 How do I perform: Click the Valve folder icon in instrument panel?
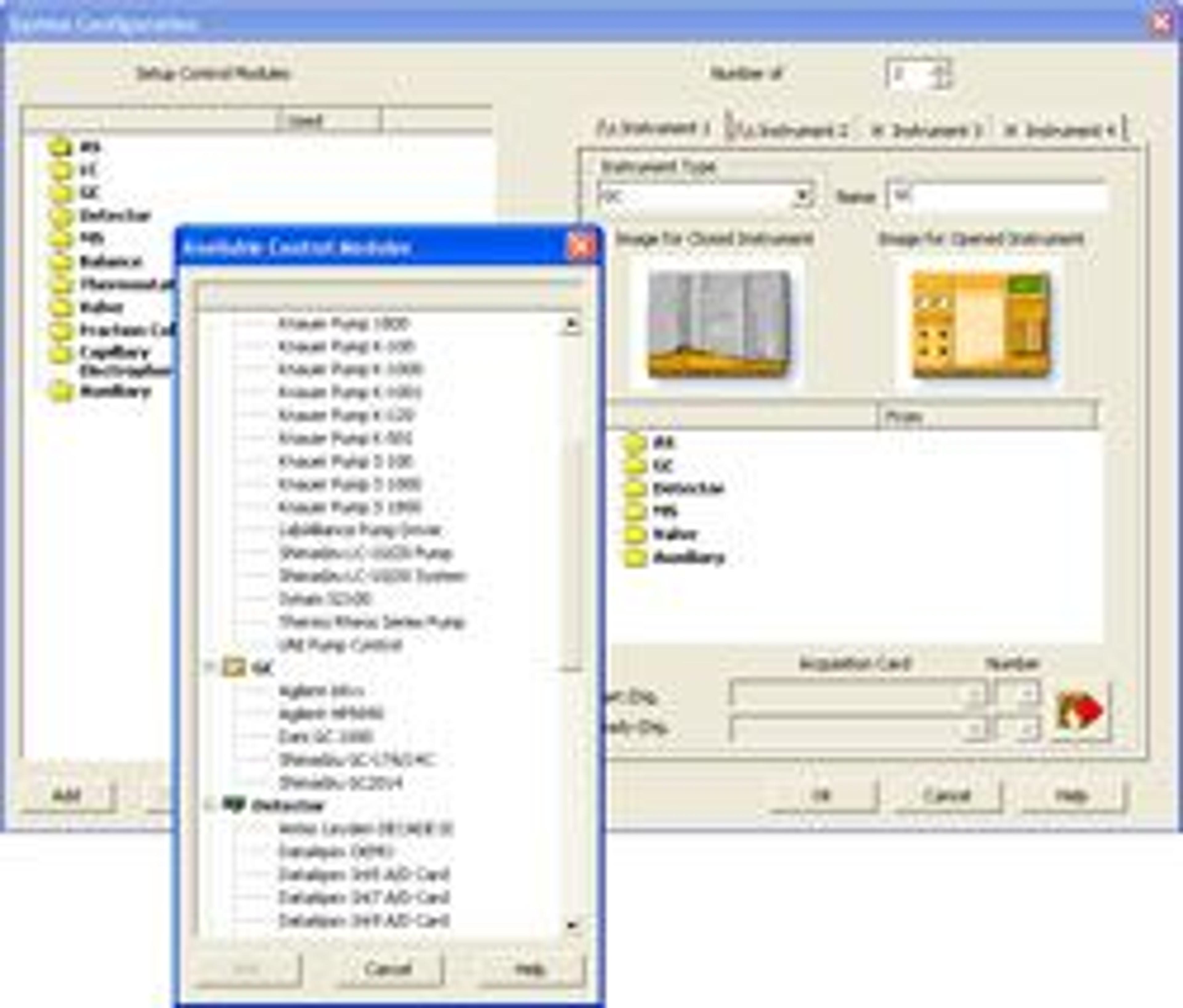coord(634,534)
